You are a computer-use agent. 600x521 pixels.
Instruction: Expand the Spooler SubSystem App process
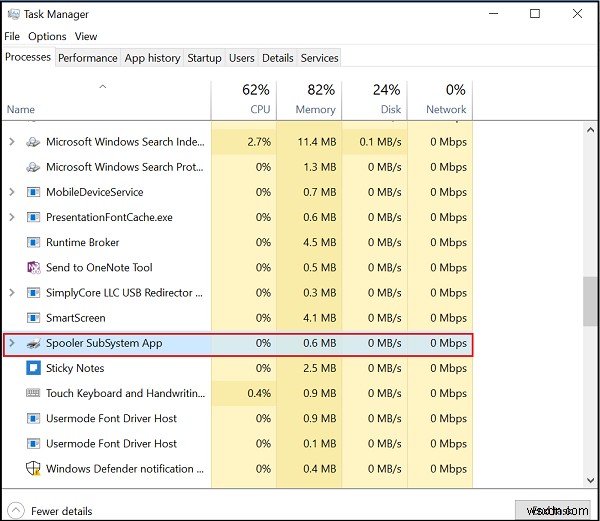point(12,343)
